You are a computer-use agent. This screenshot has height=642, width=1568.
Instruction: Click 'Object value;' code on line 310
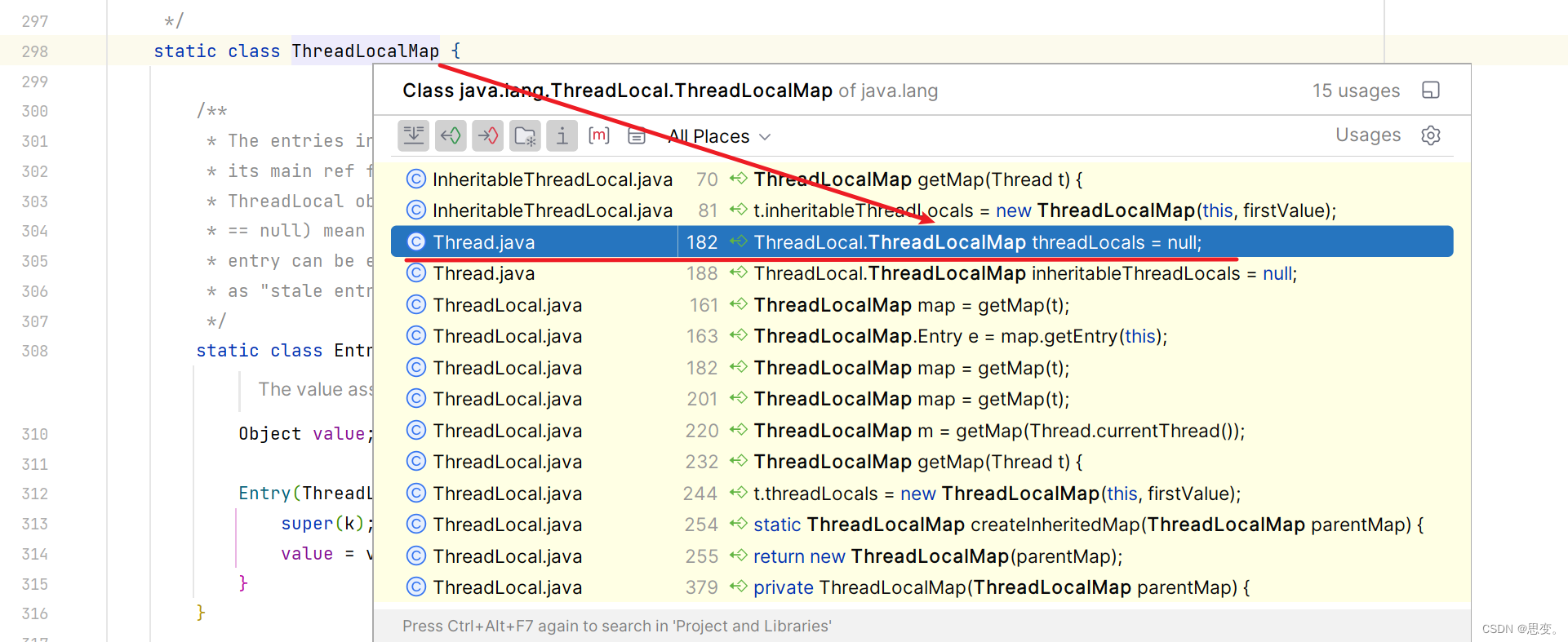306,434
